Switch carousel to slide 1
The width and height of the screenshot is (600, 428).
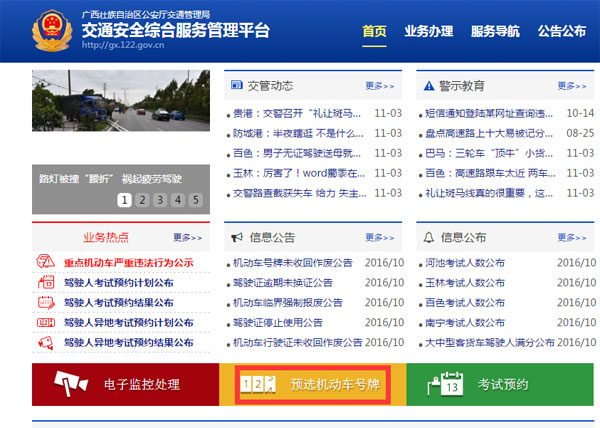tap(124, 200)
